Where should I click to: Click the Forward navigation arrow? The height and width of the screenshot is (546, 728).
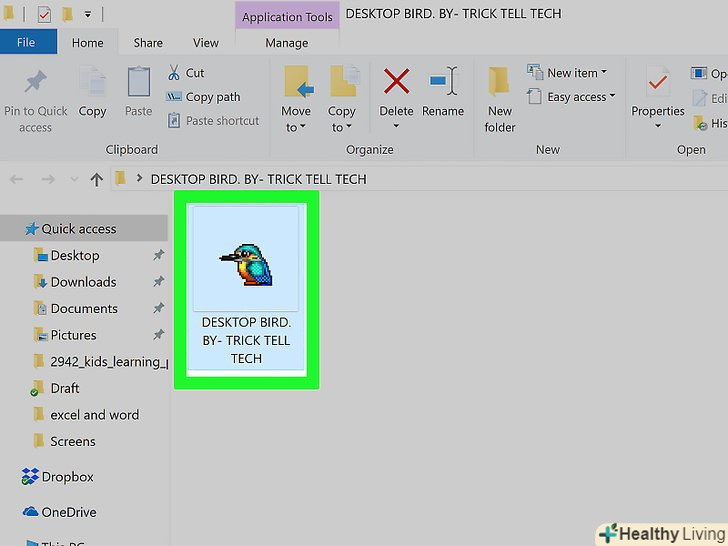(x=48, y=179)
